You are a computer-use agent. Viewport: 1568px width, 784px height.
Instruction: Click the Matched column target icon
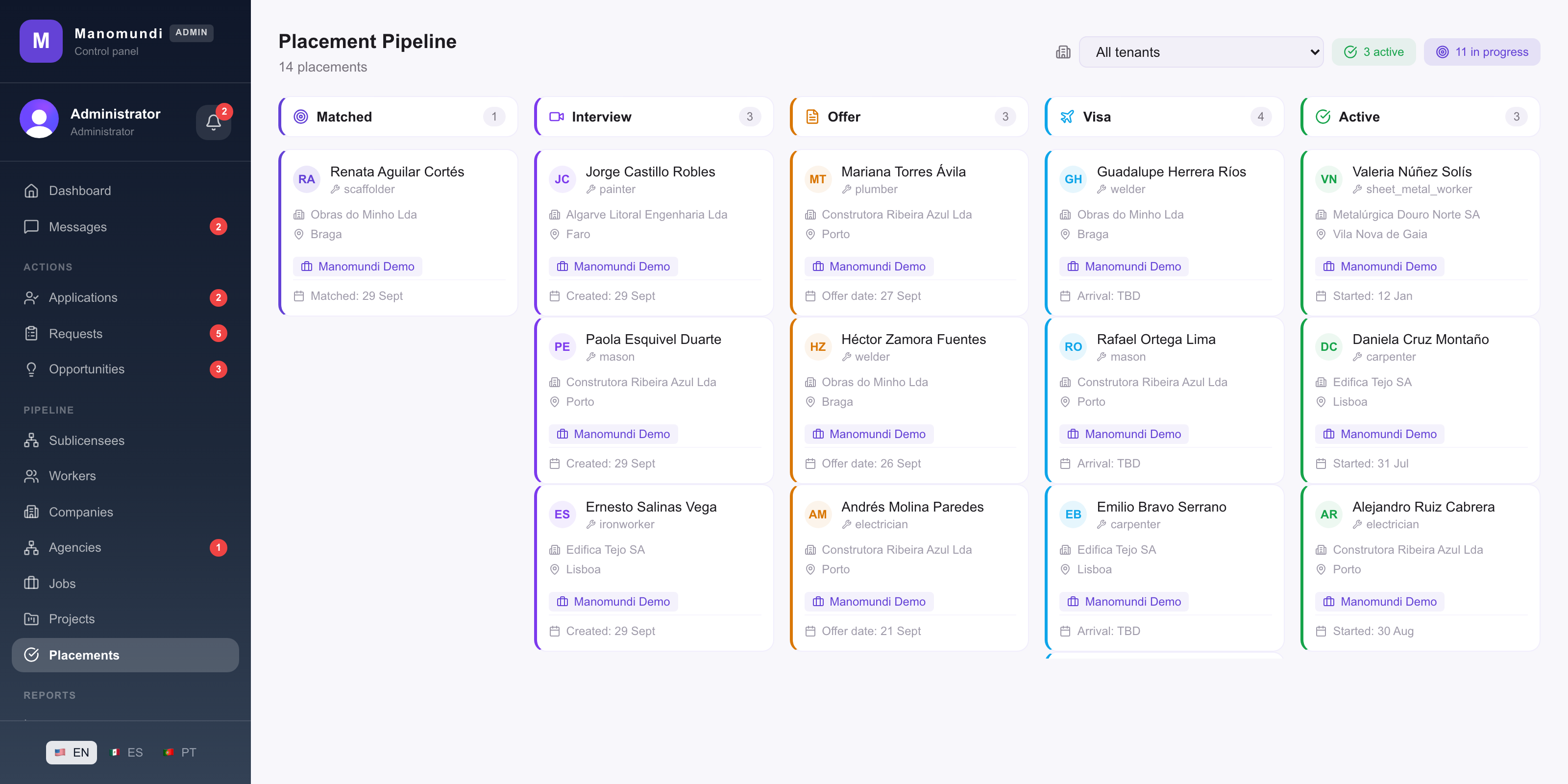point(301,117)
